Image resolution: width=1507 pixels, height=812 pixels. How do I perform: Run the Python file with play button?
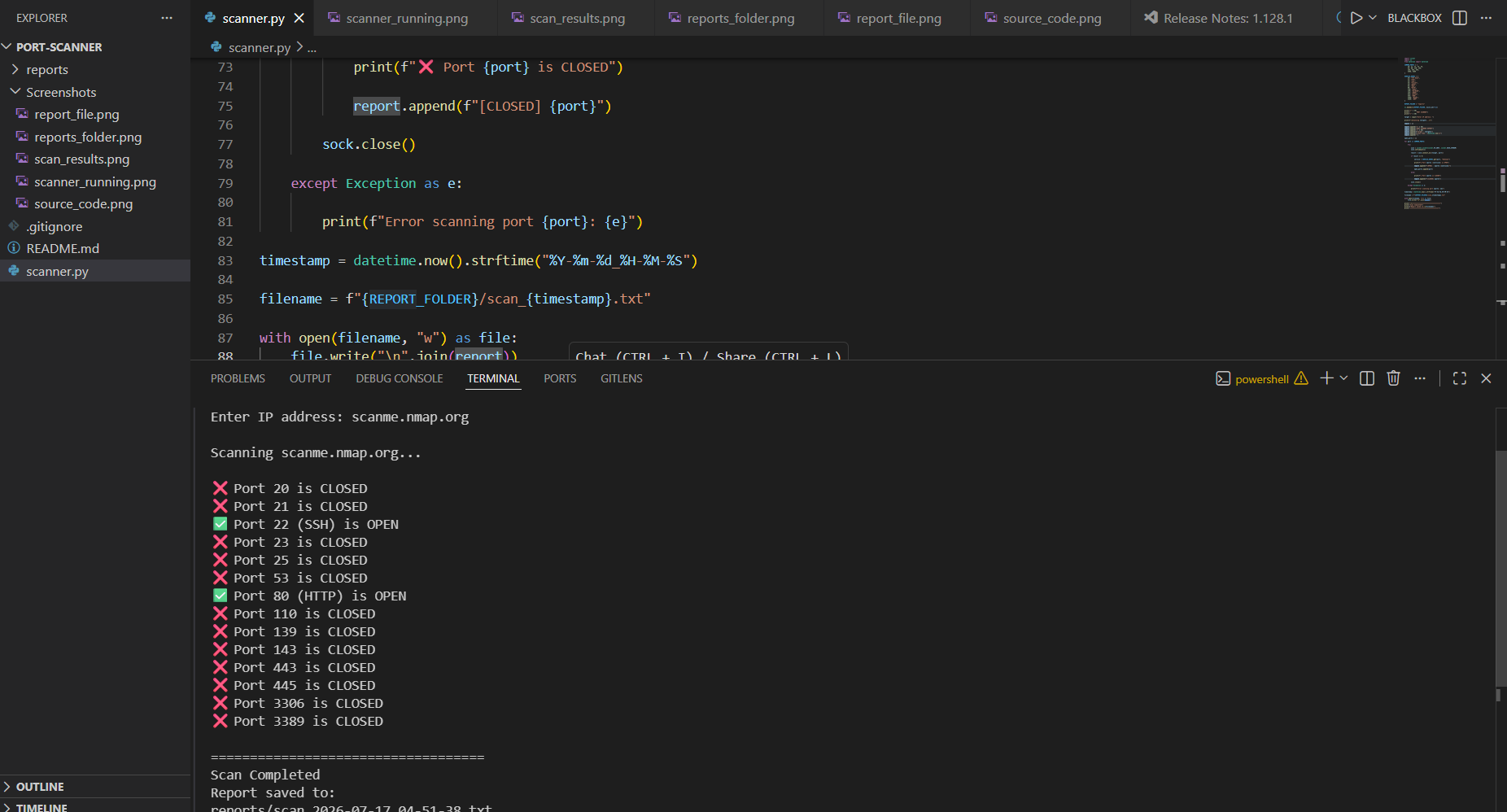[1356, 18]
